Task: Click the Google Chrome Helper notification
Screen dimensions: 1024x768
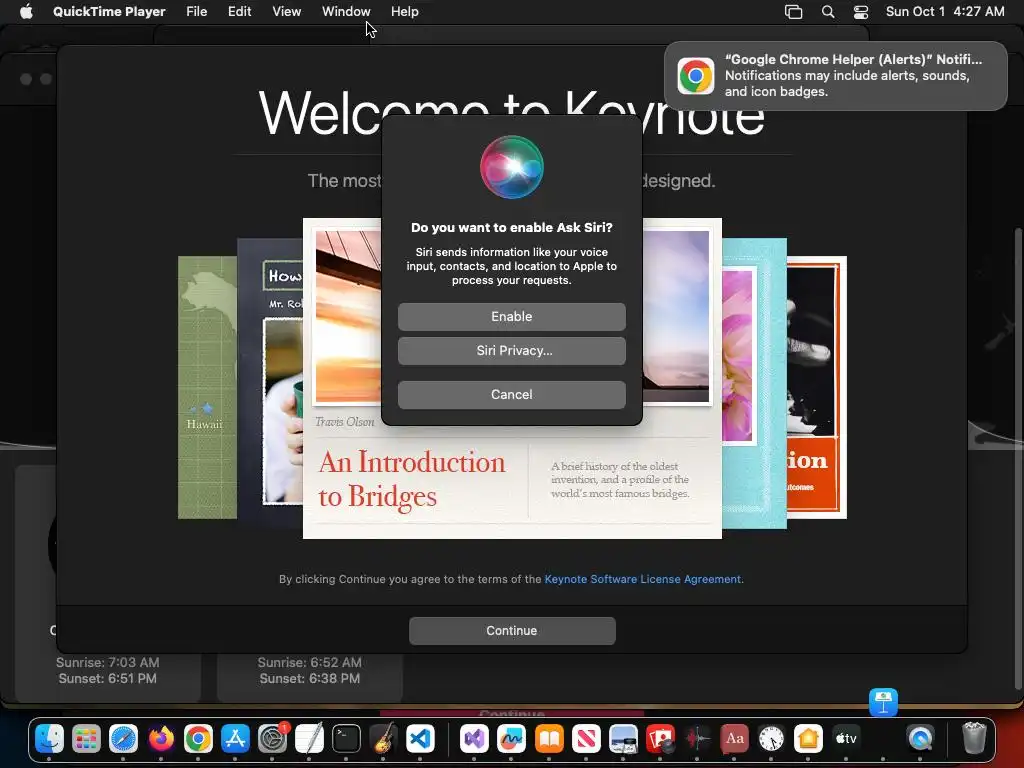Action: click(836, 76)
